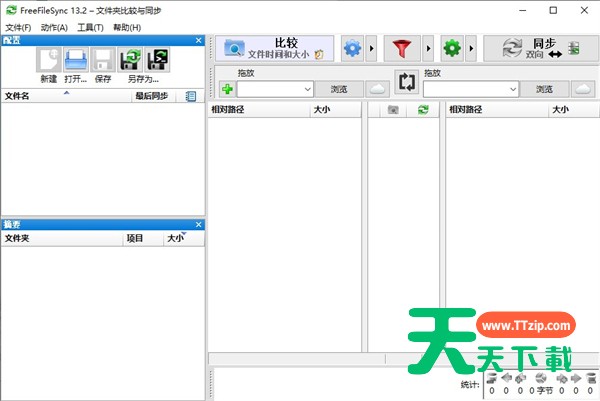600x401 pixels.
Task: Expand sync settings arrow dropdown
Action: [x=471, y=49]
